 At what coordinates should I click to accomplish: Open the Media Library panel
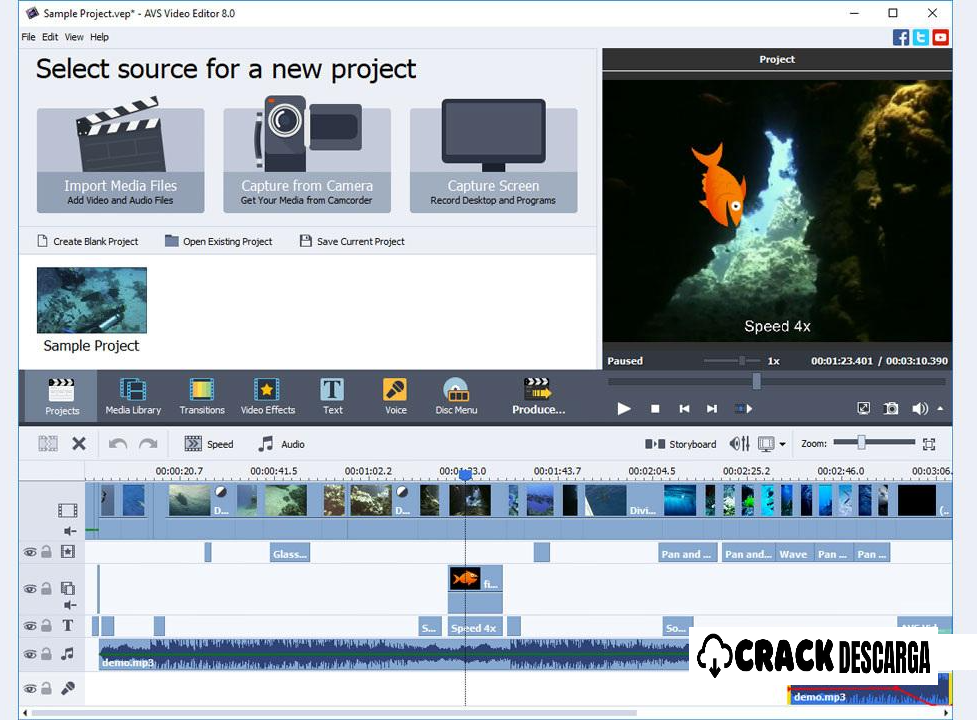(133, 396)
